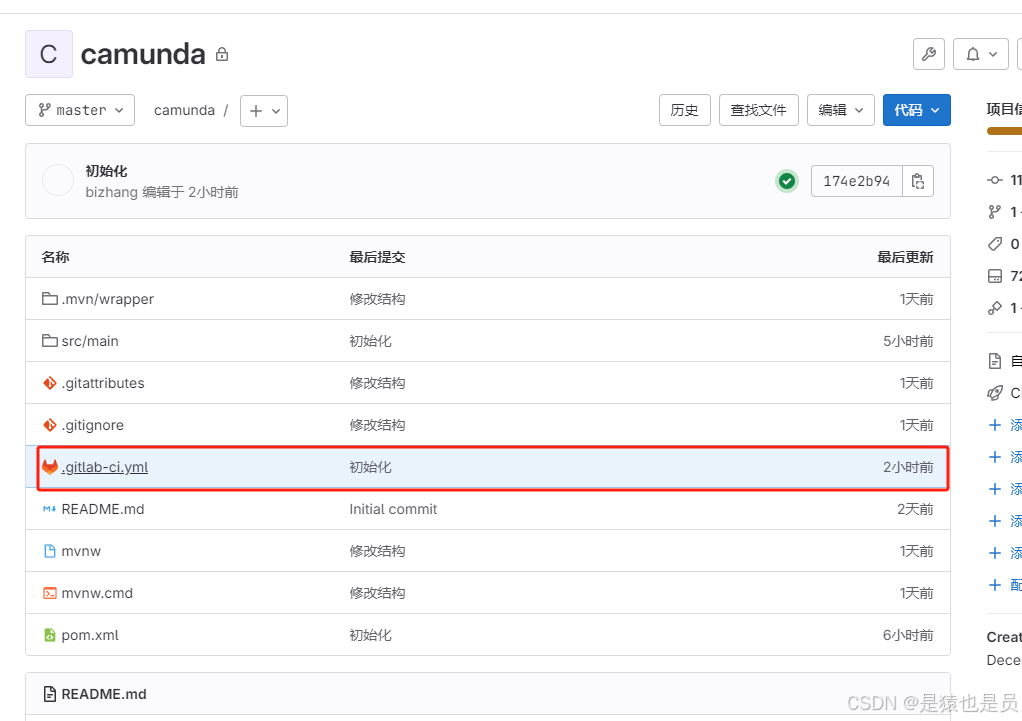Screen dimensions: 1022x721
Task: Click the GitLab fox icon beside .gitlab-ci.yml
Action: click(48, 466)
